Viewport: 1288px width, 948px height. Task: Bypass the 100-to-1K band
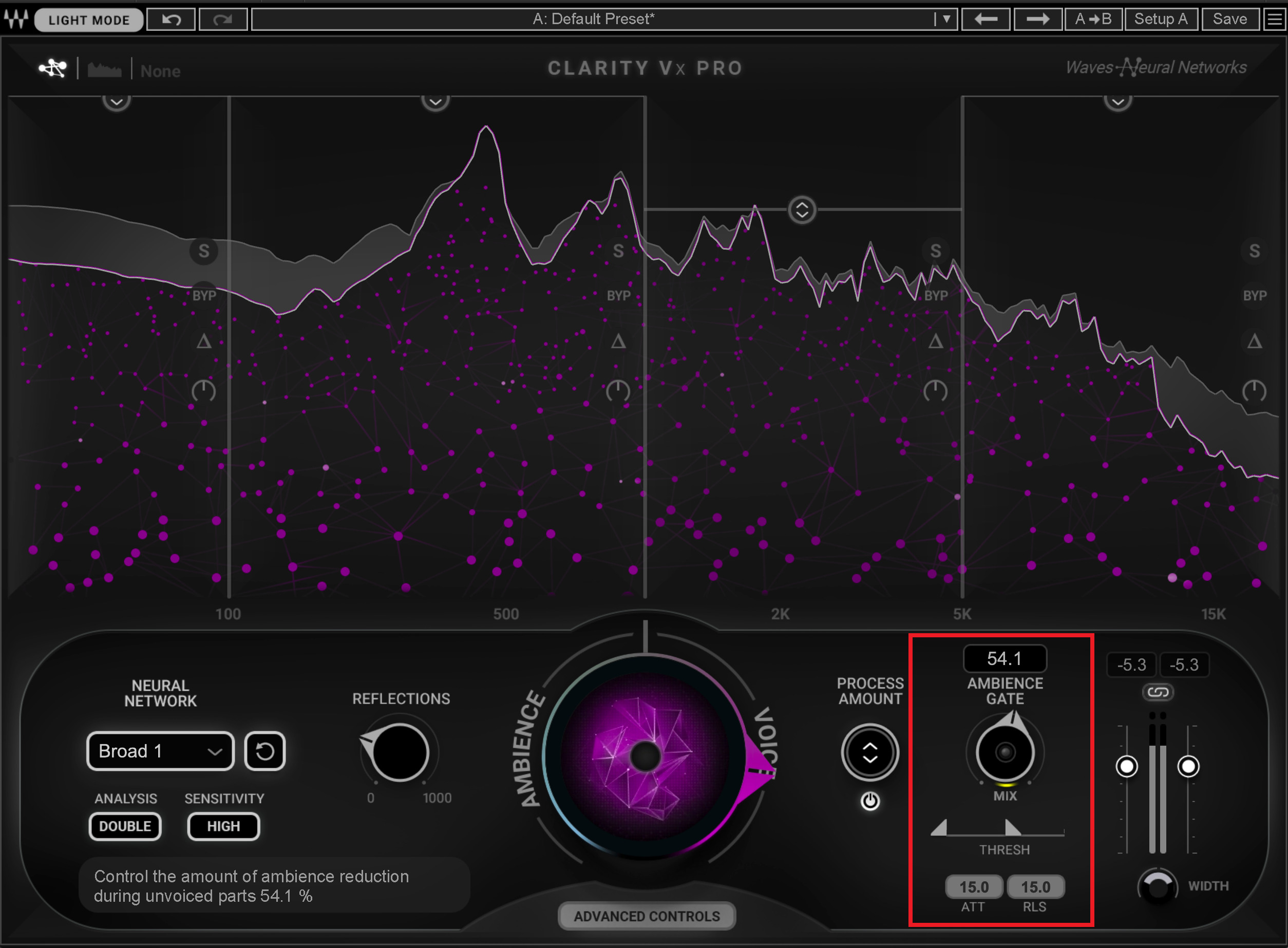point(618,295)
